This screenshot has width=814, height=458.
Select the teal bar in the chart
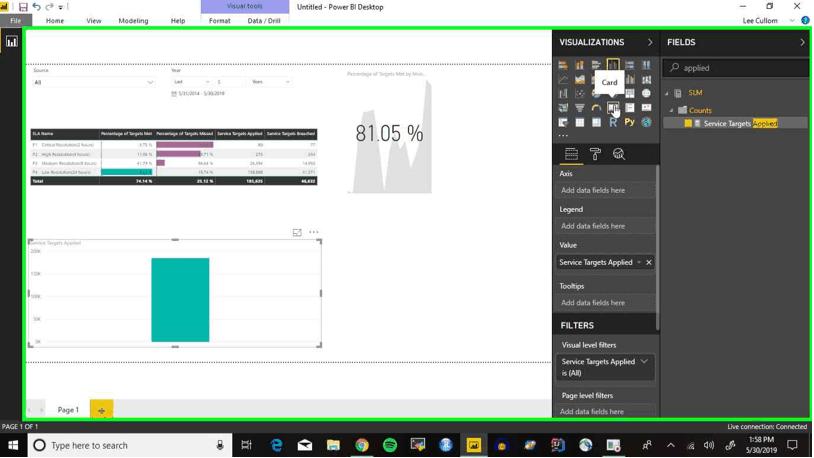click(x=180, y=300)
